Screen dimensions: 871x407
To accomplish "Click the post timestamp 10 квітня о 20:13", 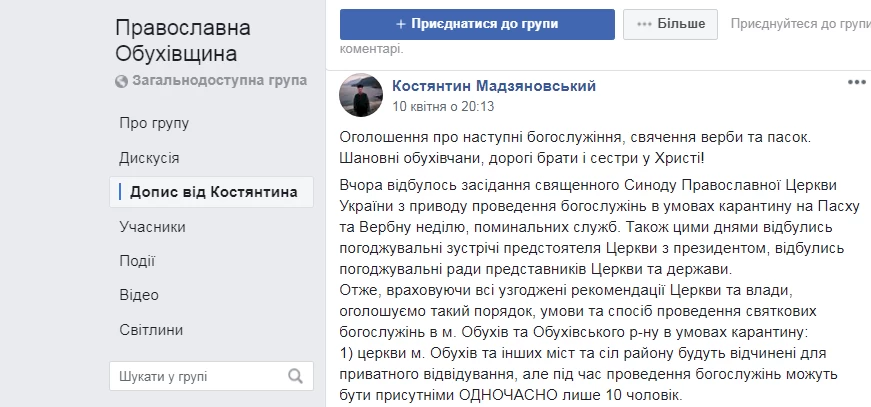I will click(x=443, y=106).
